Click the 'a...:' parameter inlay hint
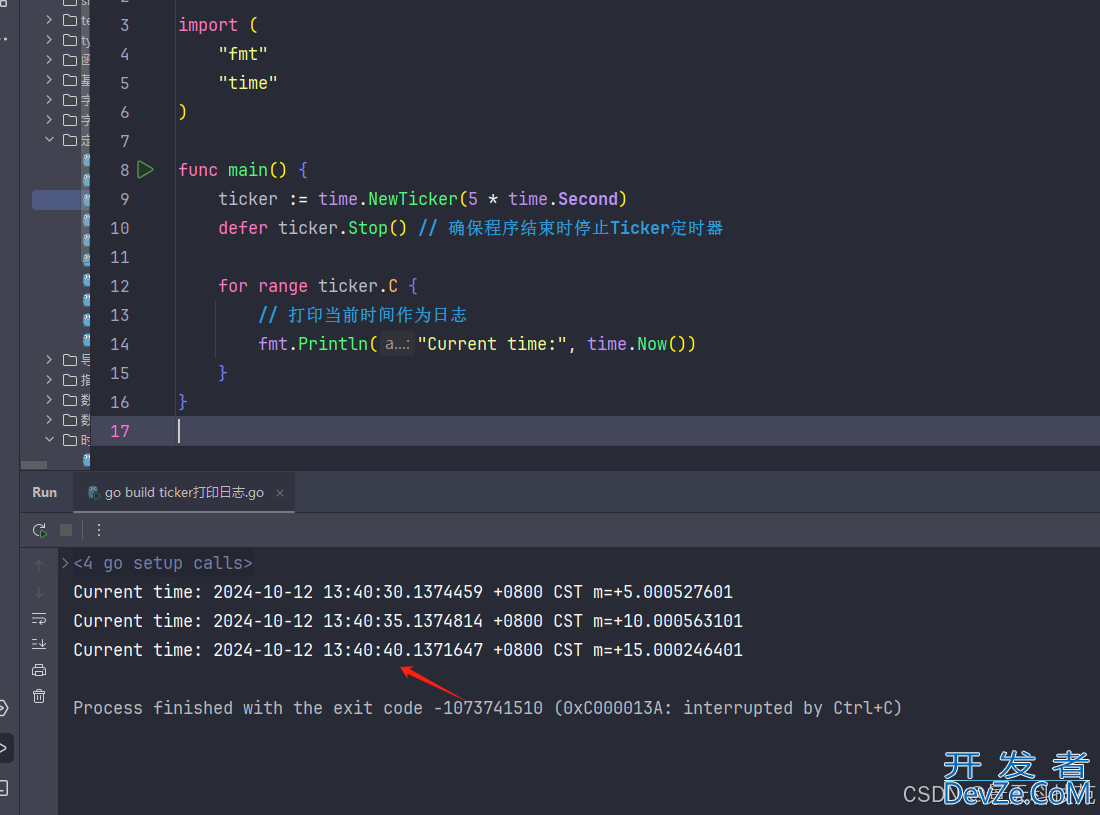Image resolution: width=1100 pixels, height=815 pixels. coord(397,344)
